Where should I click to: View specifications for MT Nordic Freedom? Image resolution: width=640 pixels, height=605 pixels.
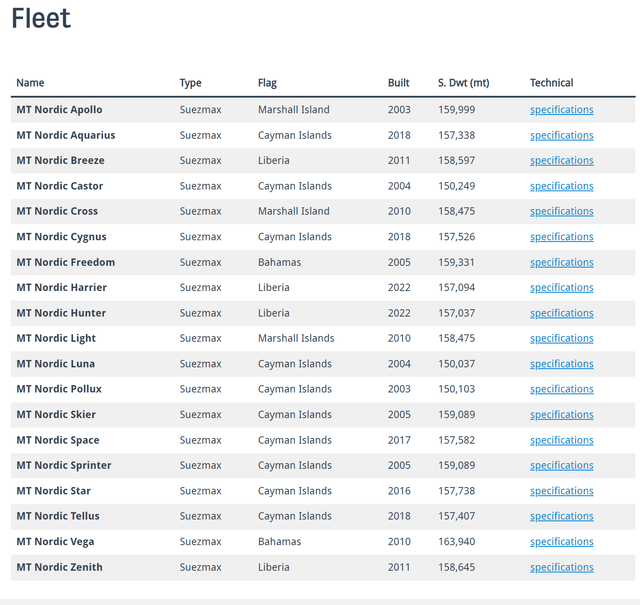coord(562,262)
